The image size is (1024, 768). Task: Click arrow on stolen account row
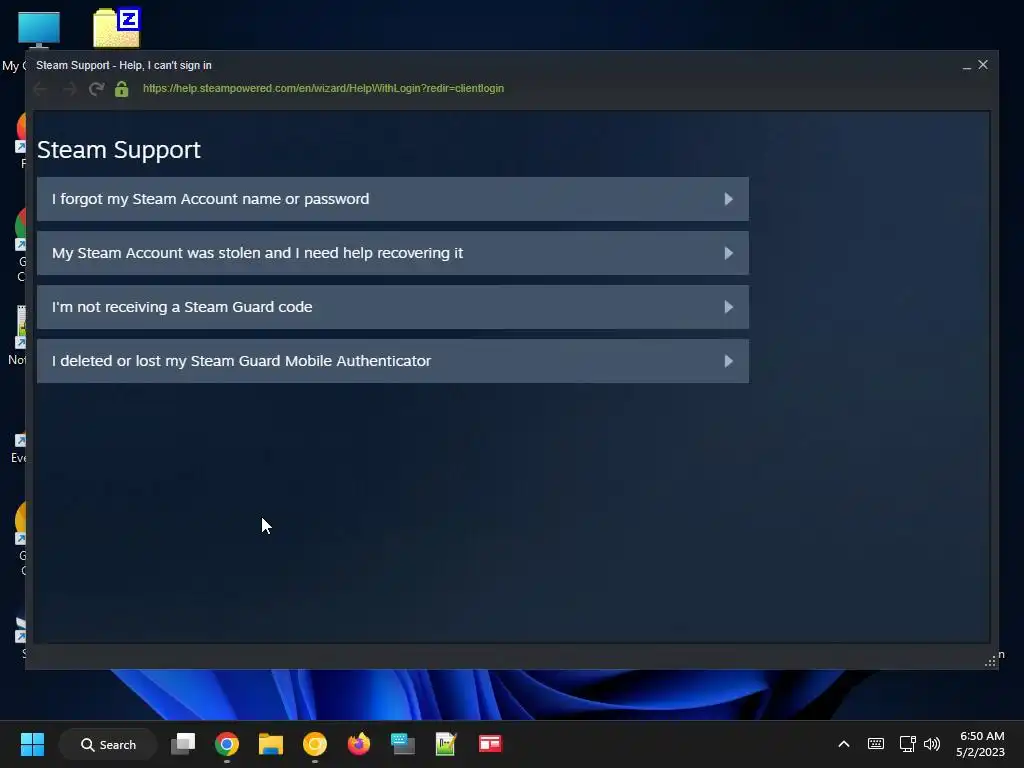729,253
